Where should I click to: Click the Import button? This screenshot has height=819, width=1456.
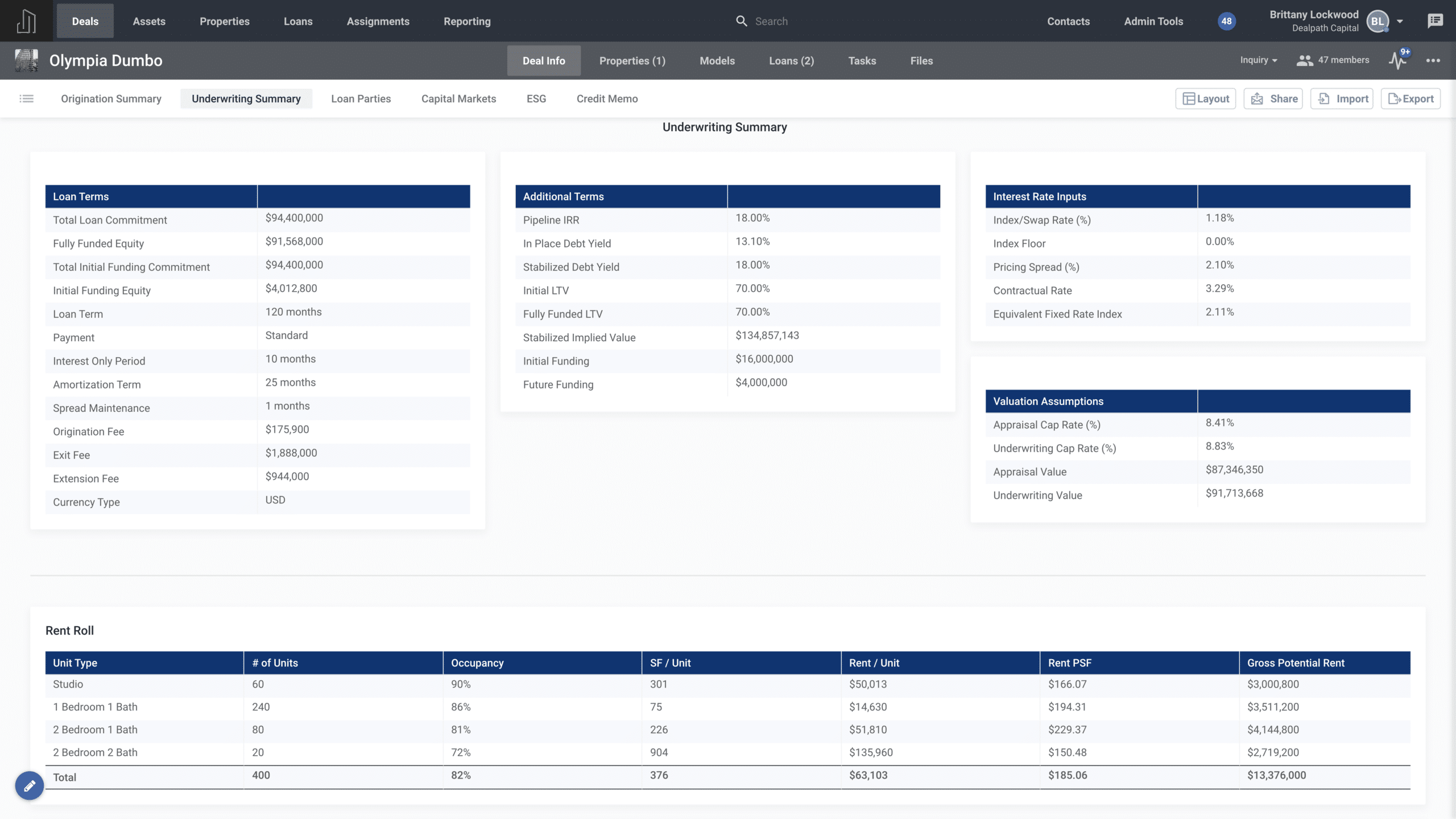click(1342, 99)
